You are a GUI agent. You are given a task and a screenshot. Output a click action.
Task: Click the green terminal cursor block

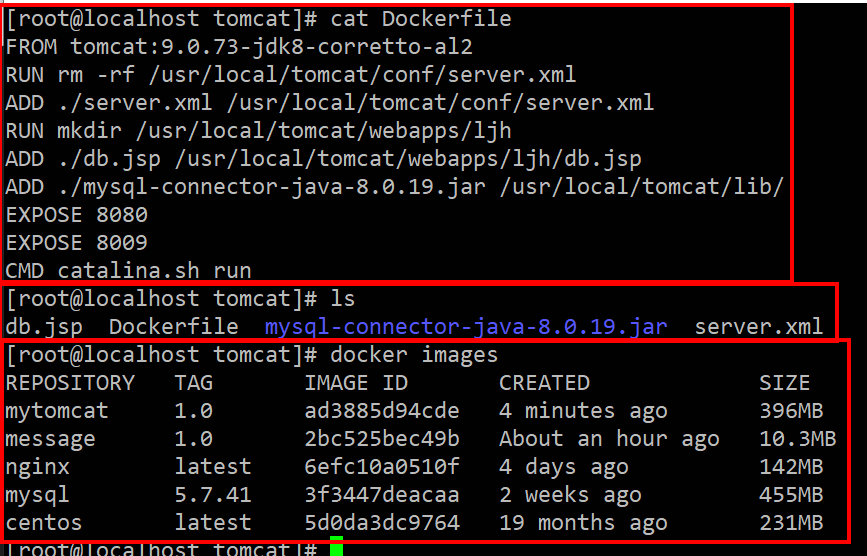[x=336, y=546]
